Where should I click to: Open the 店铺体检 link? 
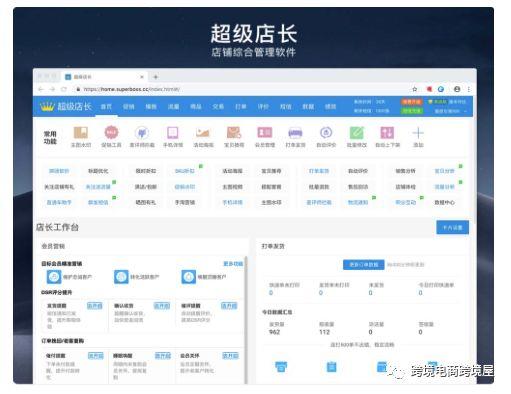click(406, 187)
